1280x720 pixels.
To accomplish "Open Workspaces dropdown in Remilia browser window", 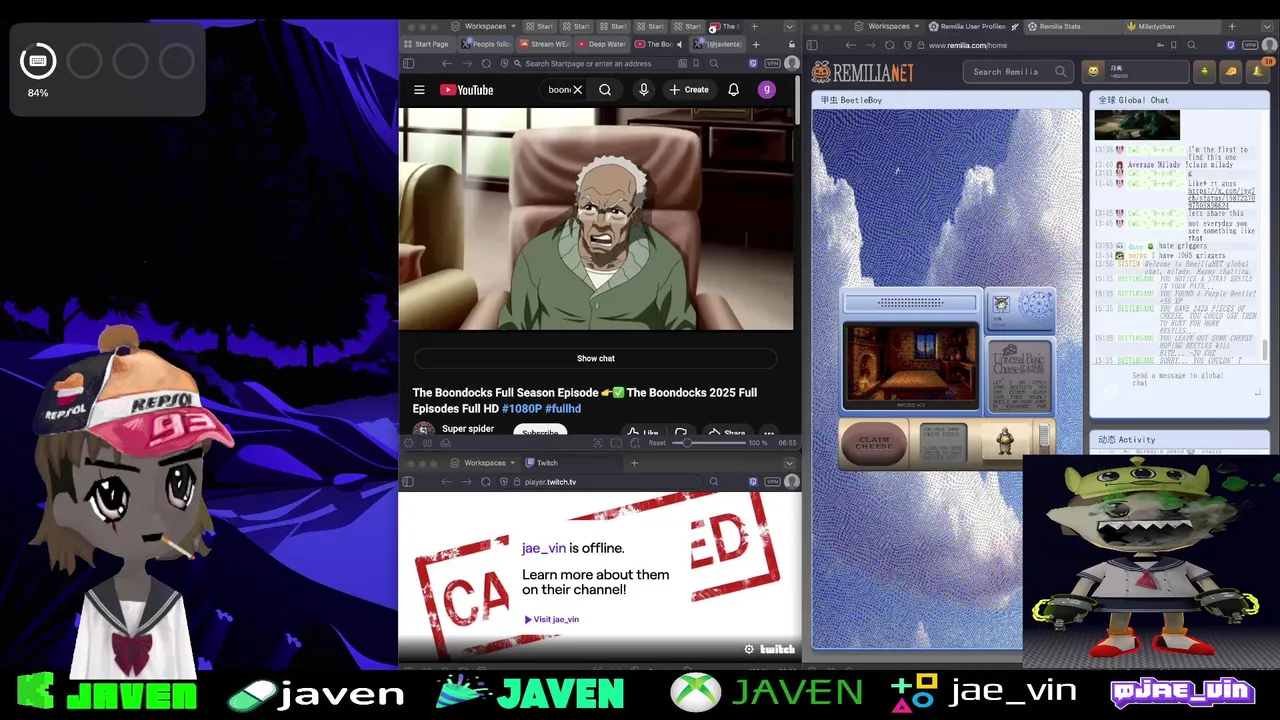I will [889, 26].
